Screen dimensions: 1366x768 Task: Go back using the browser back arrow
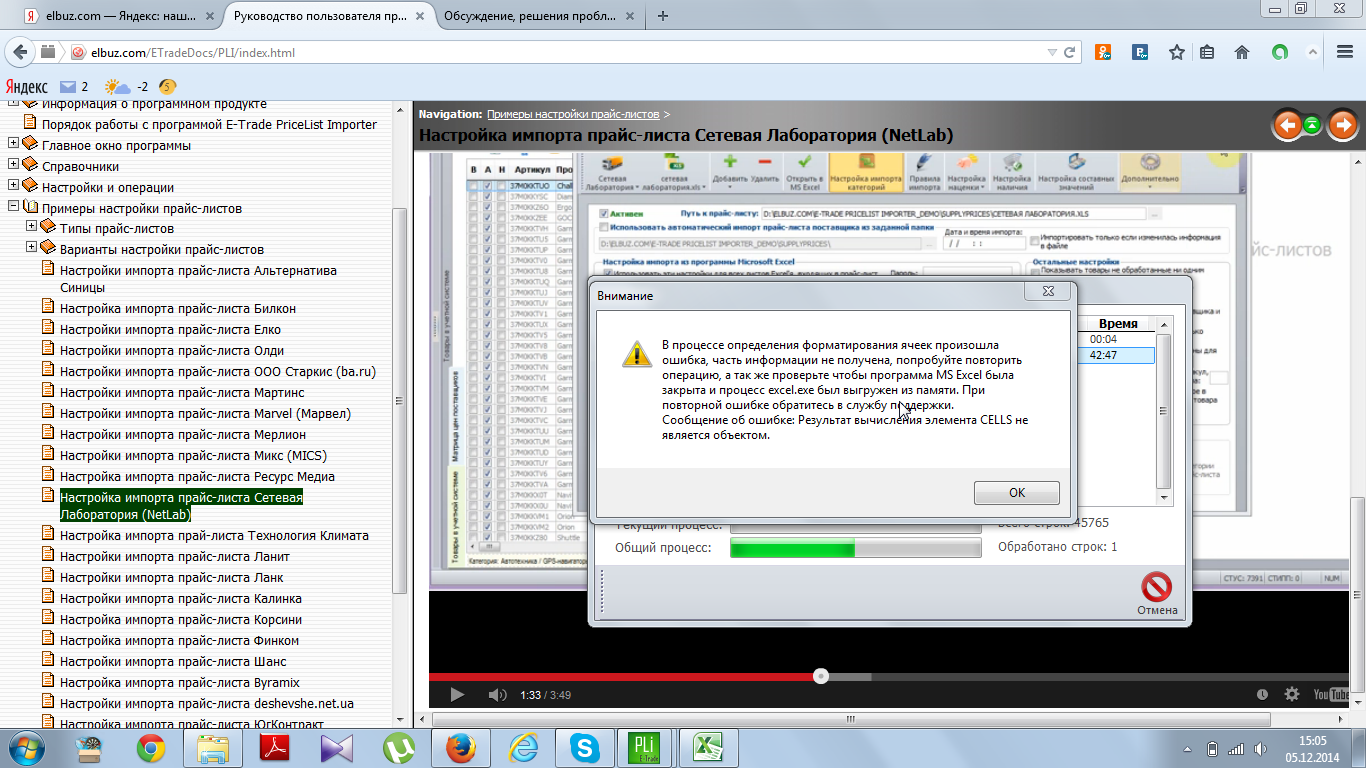21,52
